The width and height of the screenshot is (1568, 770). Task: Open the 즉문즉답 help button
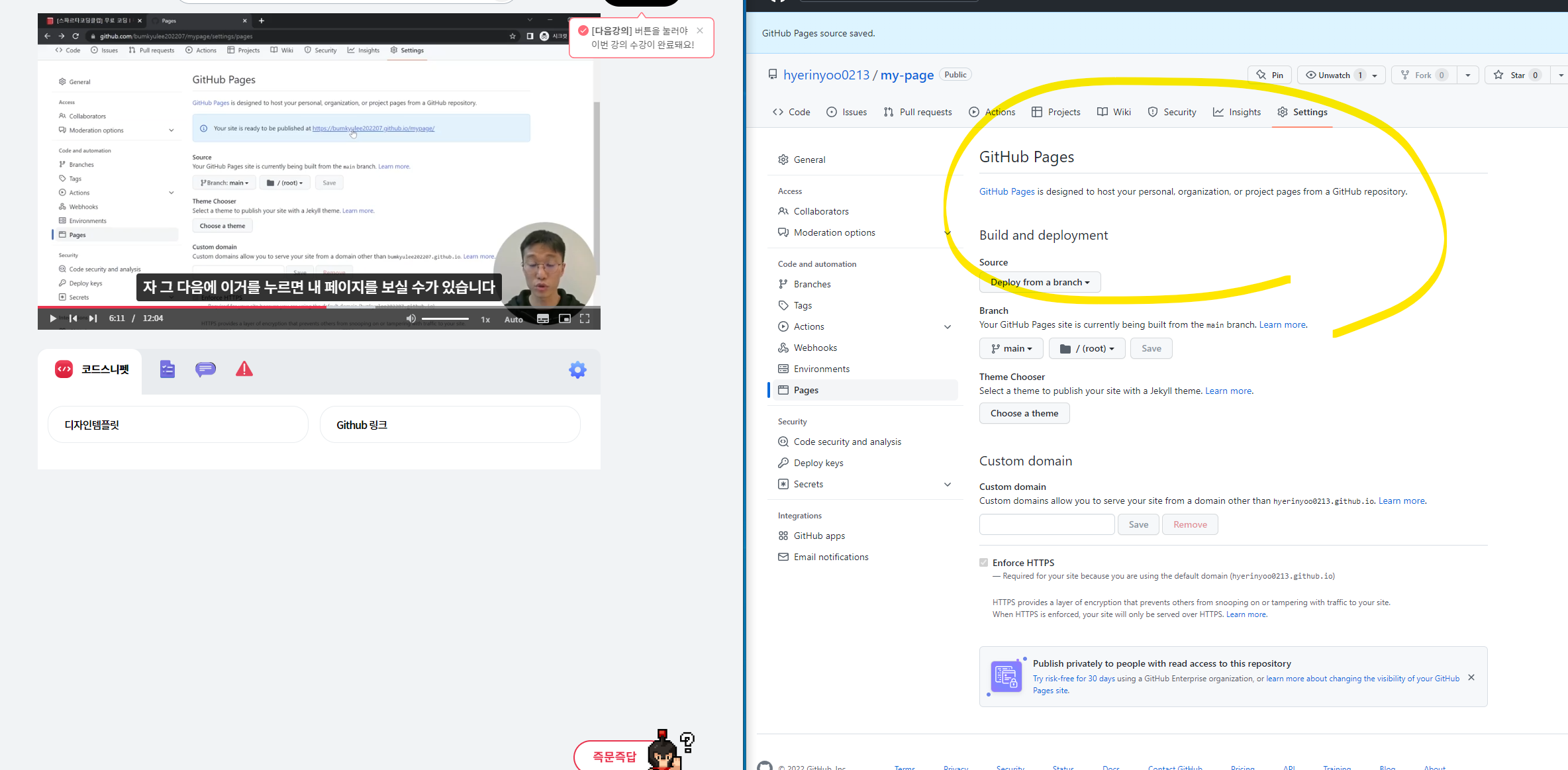615,756
